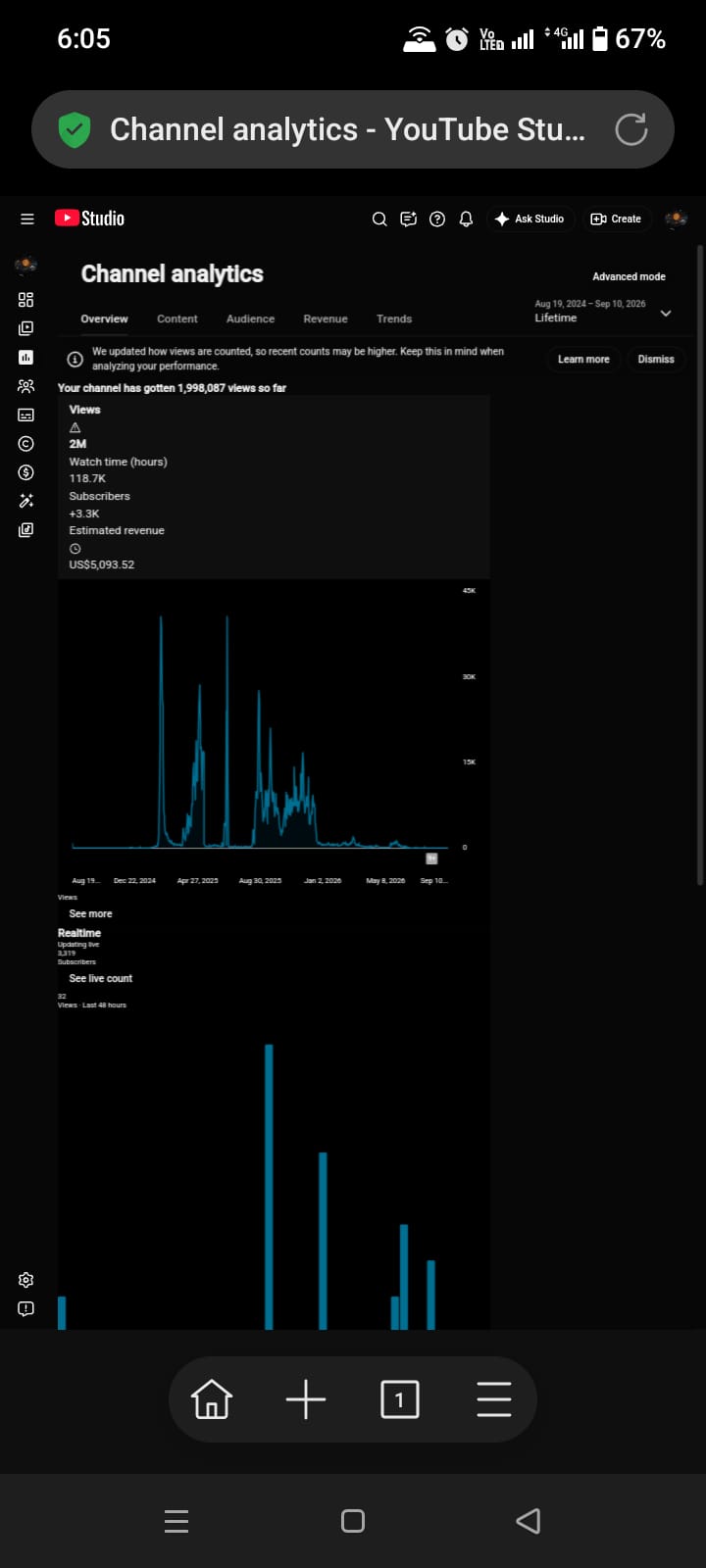Viewport: 706px width, 1568px height.
Task: Click See live count link
Action: pos(101,978)
